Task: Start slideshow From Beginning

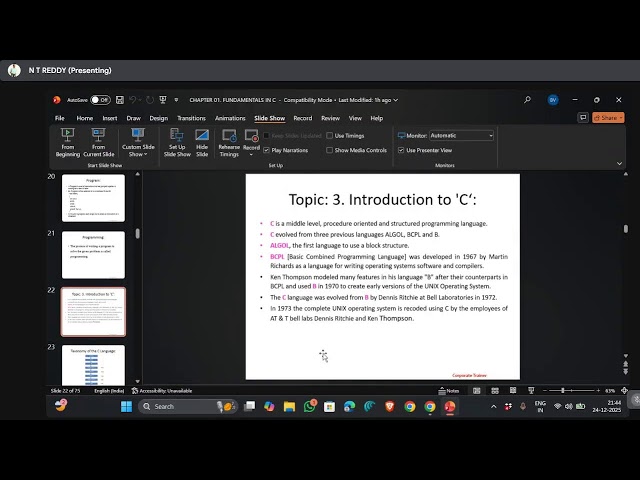Action: (x=68, y=142)
